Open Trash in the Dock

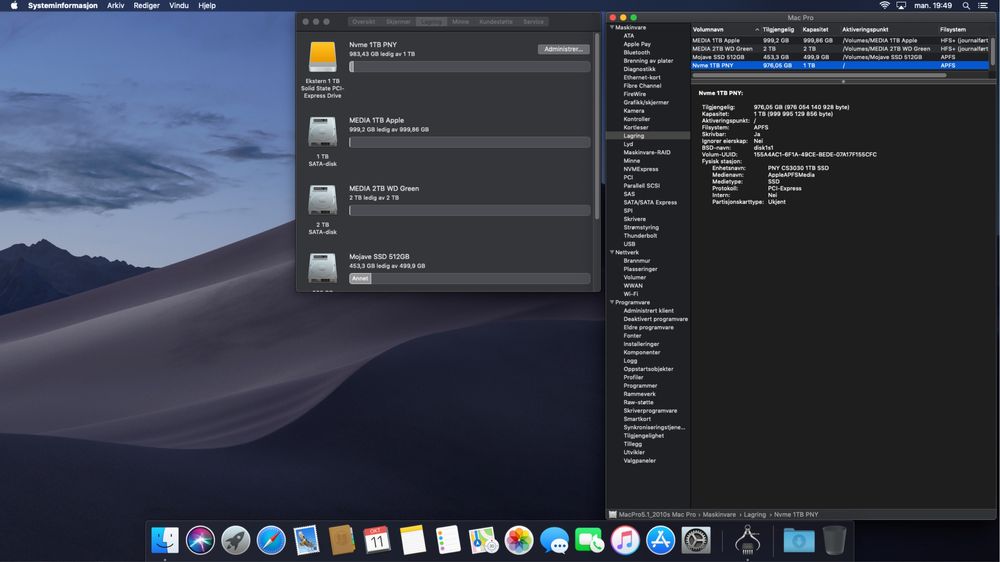tap(834, 540)
